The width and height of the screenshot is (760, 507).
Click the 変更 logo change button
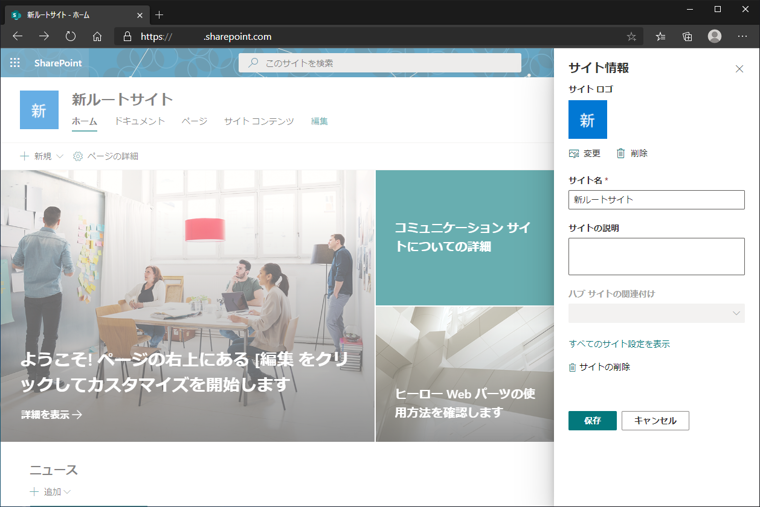click(585, 153)
